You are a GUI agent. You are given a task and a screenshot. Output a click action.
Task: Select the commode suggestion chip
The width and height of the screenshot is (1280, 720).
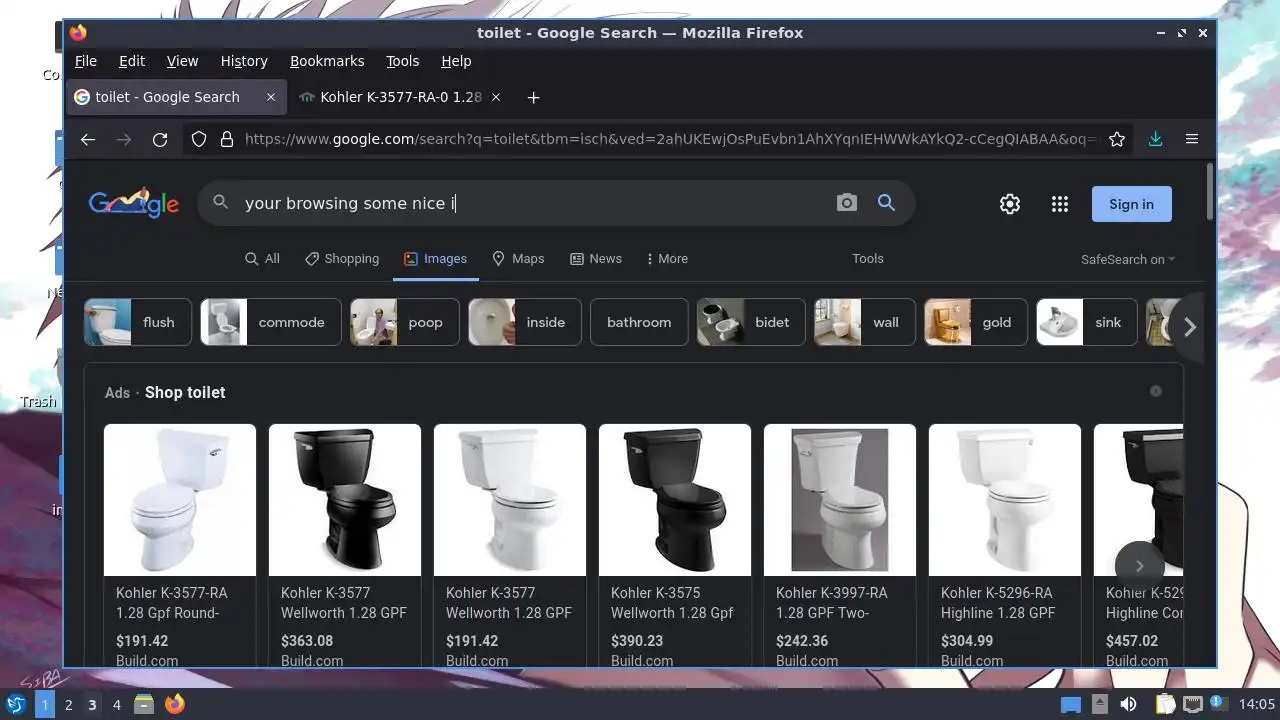pyautogui.click(x=271, y=322)
